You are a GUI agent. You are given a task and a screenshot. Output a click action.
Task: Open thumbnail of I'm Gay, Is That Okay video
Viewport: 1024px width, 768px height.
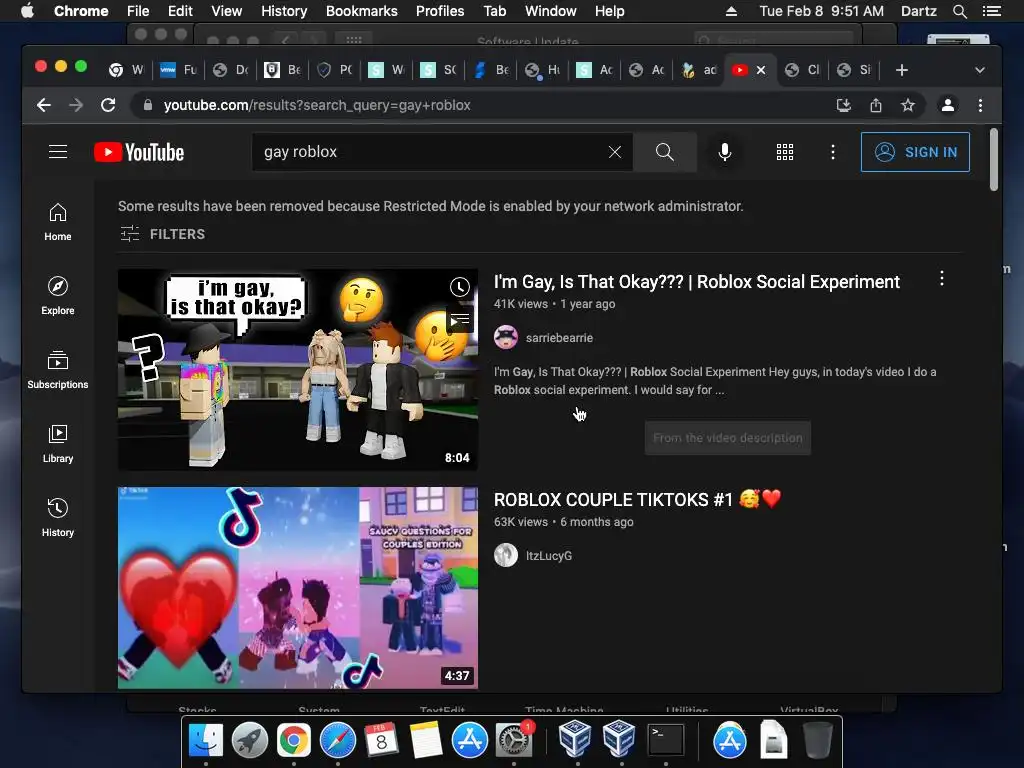click(x=298, y=370)
